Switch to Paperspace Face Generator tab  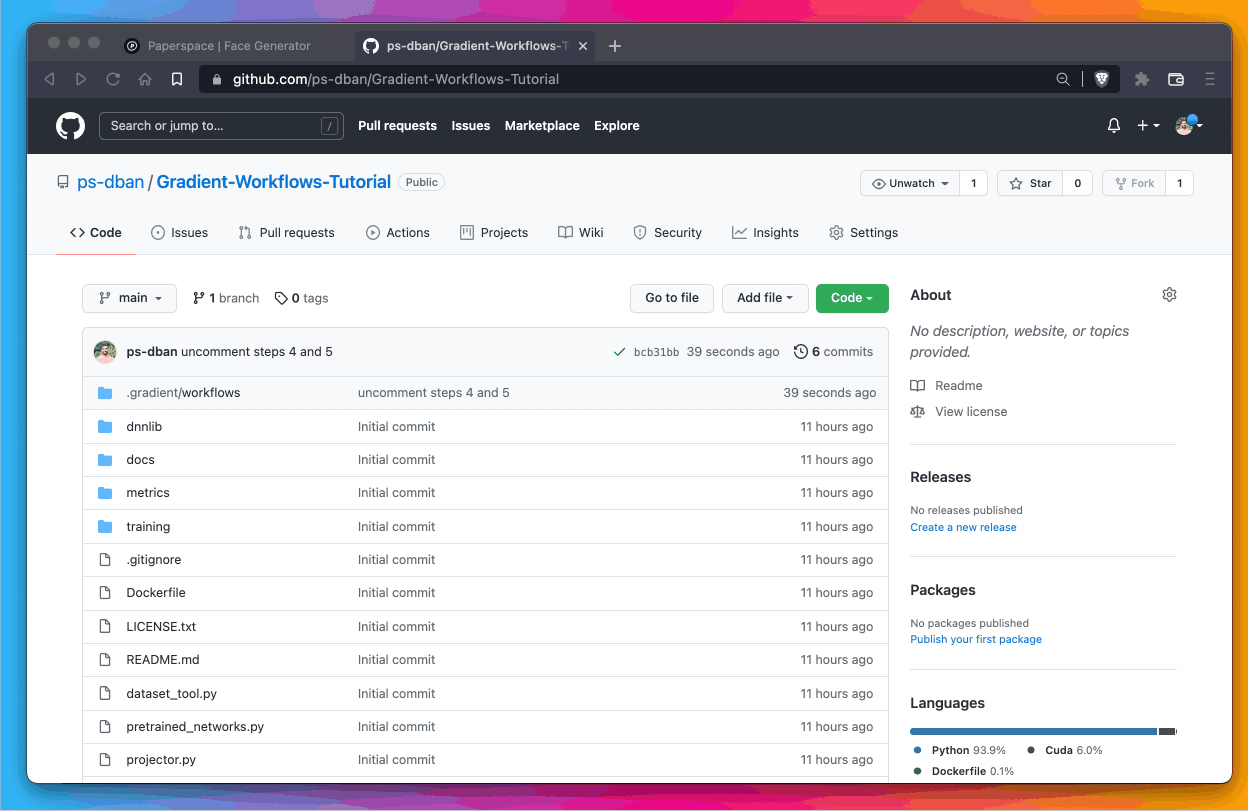coord(229,46)
